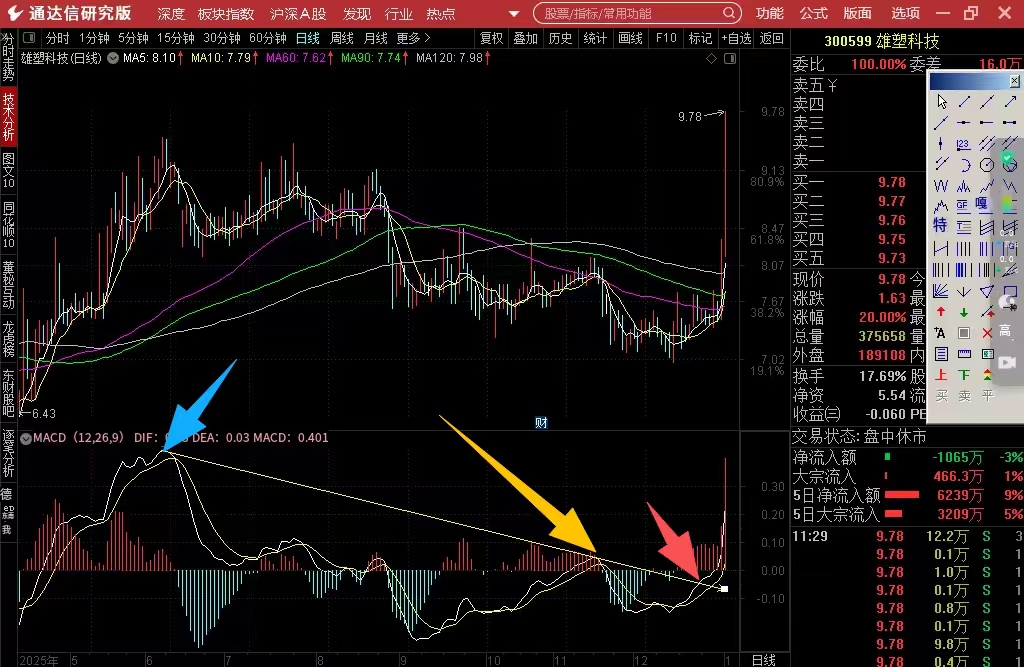Click the 返回 back button

click(x=771, y=39)
